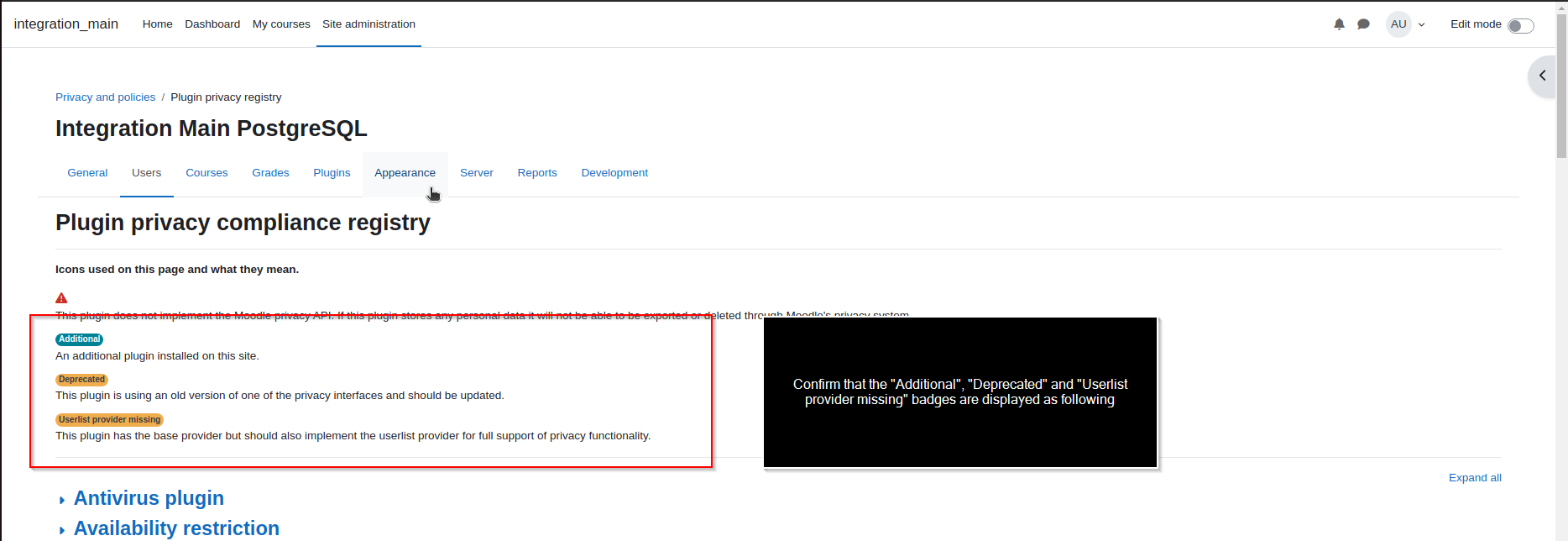Open the block drawer chevron button
This screenshot has width=1568, height=541.
[x=1542, y=76]
